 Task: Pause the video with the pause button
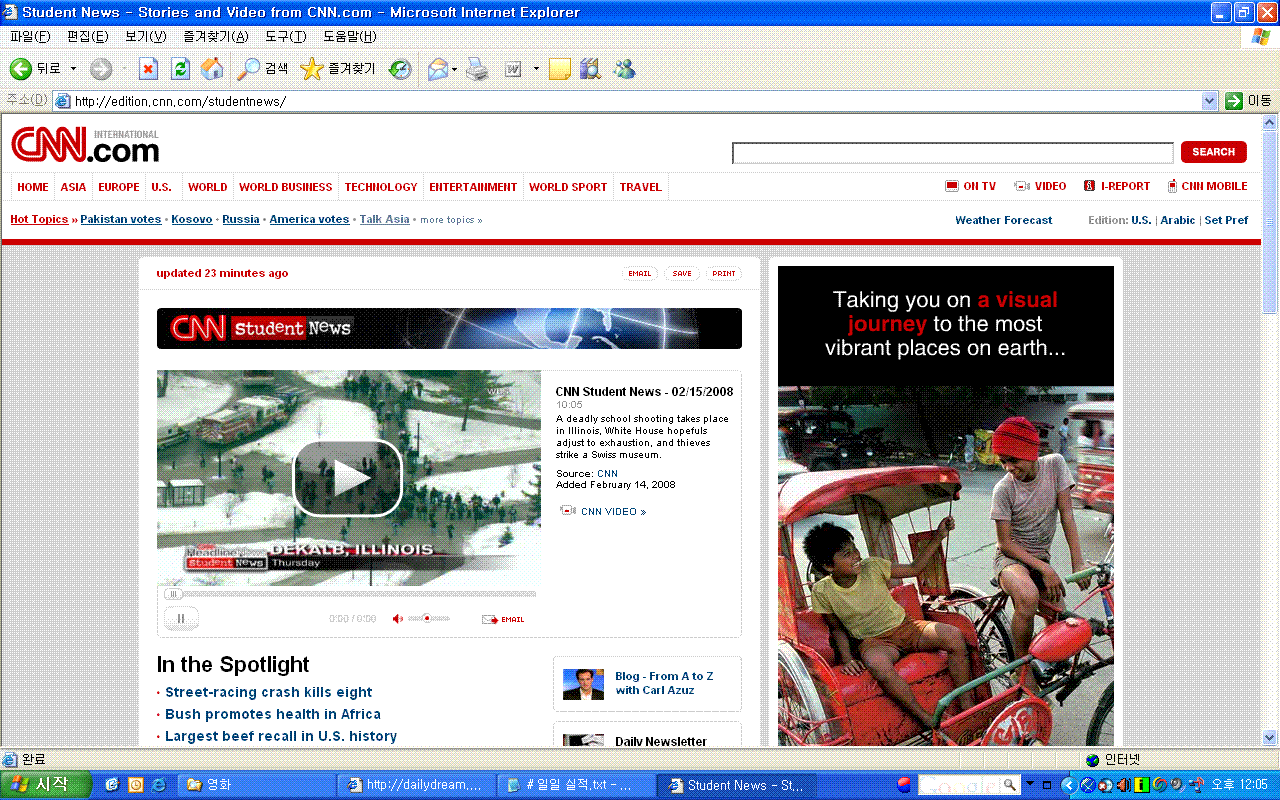(x=181, y=619)
